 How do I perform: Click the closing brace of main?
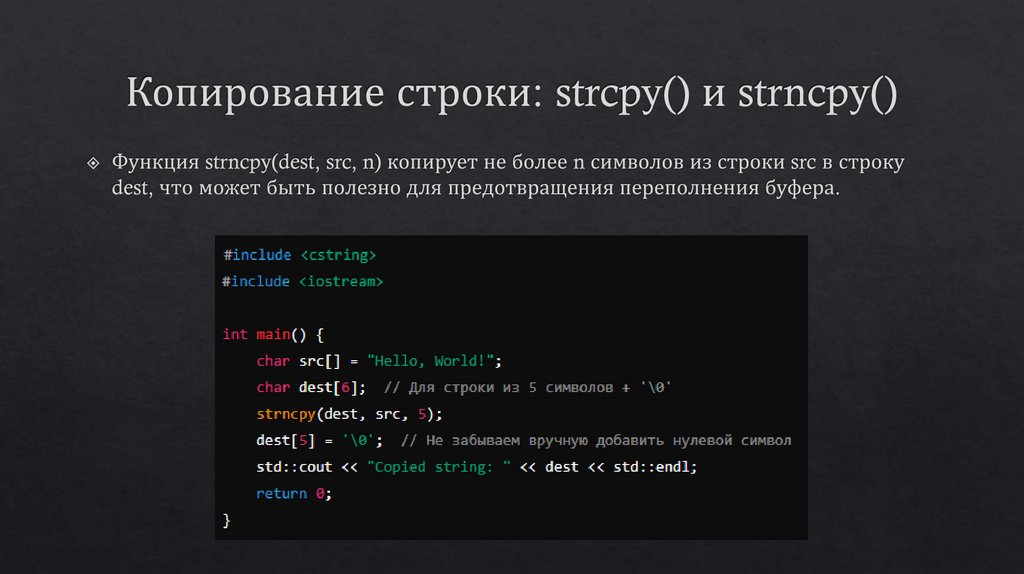click(227, 520)
